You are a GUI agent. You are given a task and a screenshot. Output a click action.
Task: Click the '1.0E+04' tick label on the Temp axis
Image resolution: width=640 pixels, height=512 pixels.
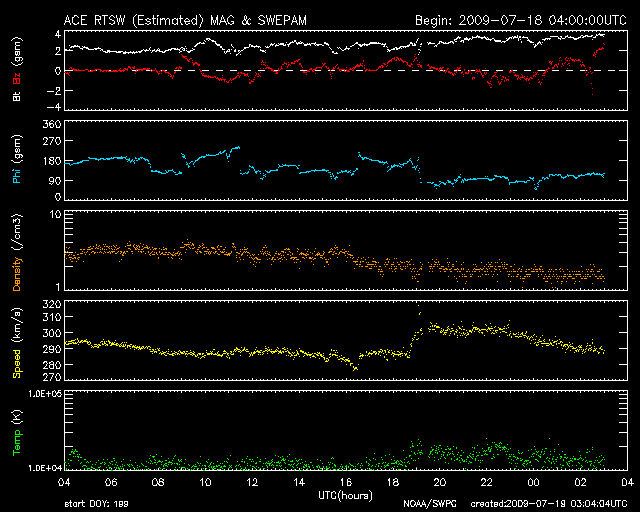[45, 468]
